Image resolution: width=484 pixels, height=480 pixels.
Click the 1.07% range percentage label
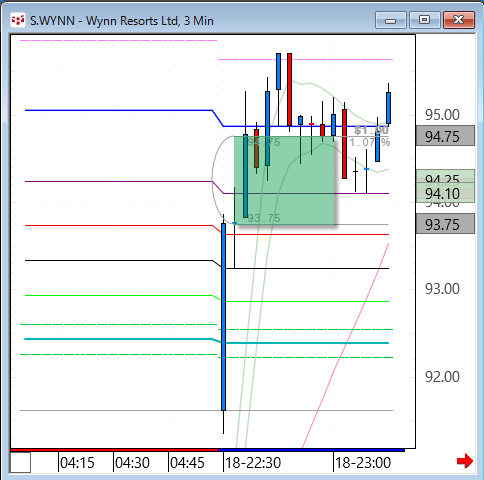point(370,142)
